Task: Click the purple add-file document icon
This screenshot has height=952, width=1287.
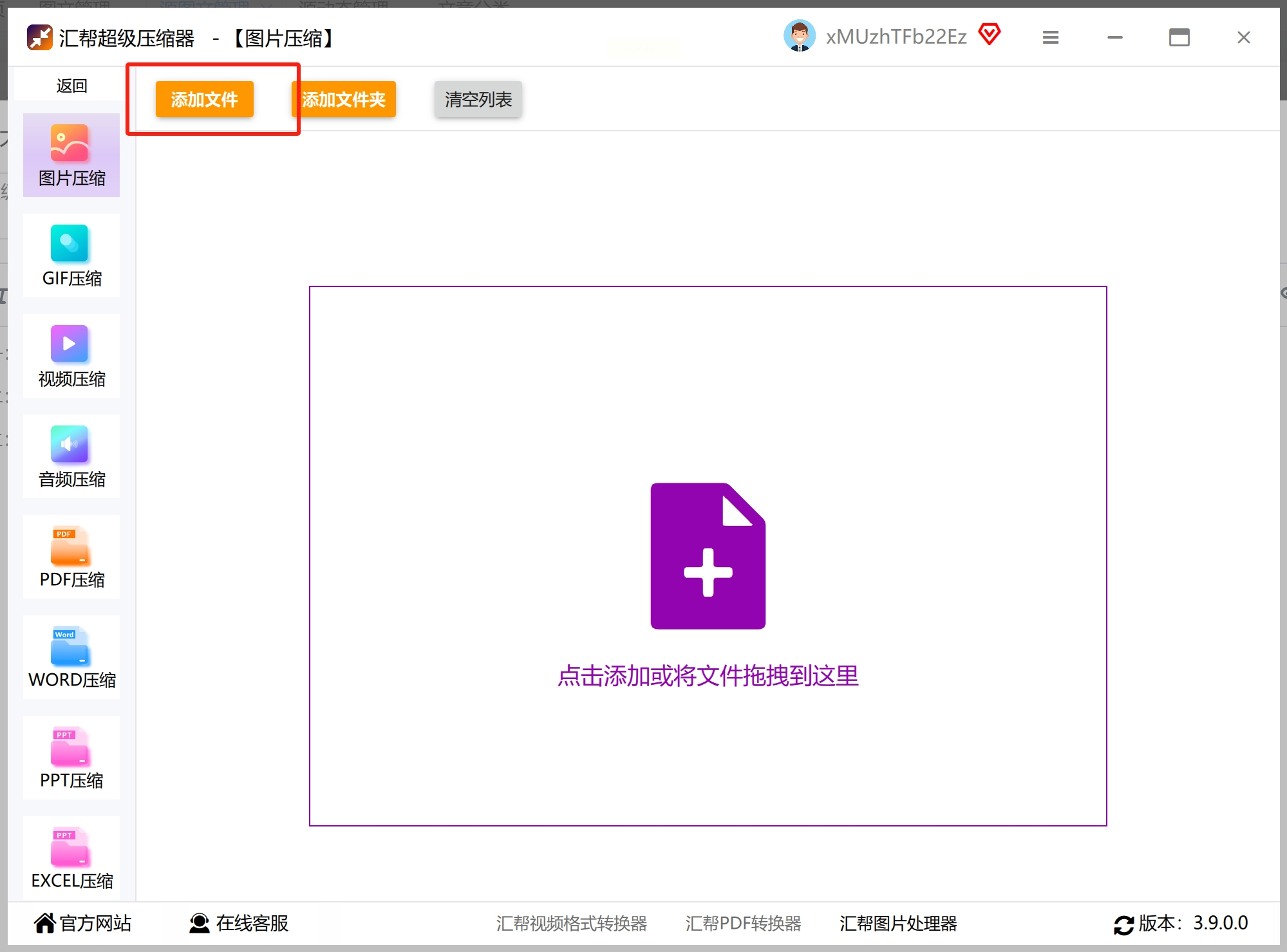Action: (708, 556)
